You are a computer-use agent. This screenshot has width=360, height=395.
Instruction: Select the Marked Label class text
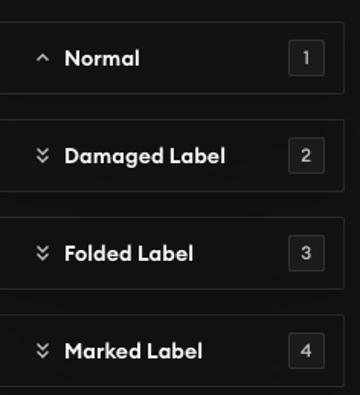133,351
